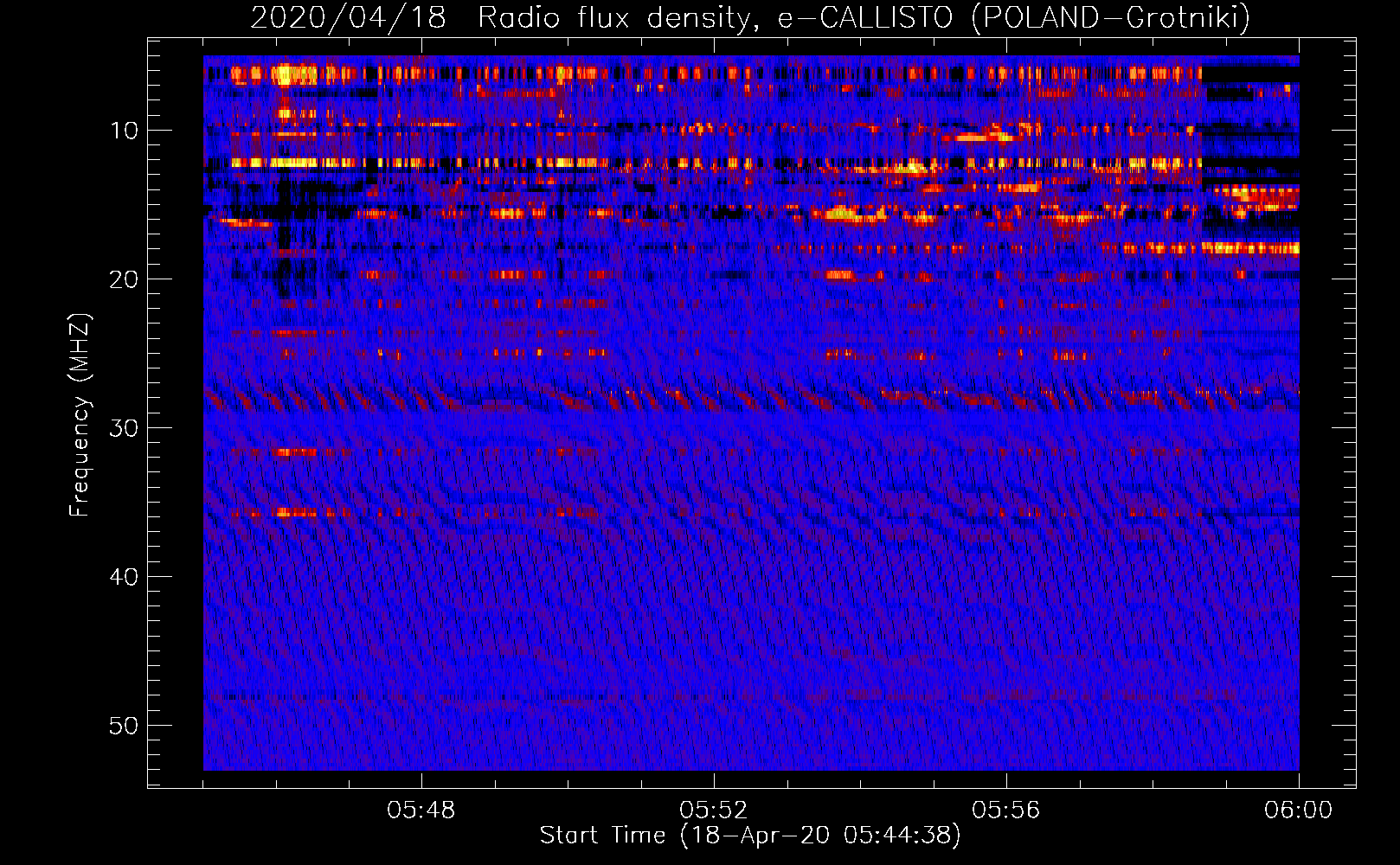The width and height of the screenshot is (1400, 865).
Task: Click the frequency tick label 20
Action: (125, 279)
